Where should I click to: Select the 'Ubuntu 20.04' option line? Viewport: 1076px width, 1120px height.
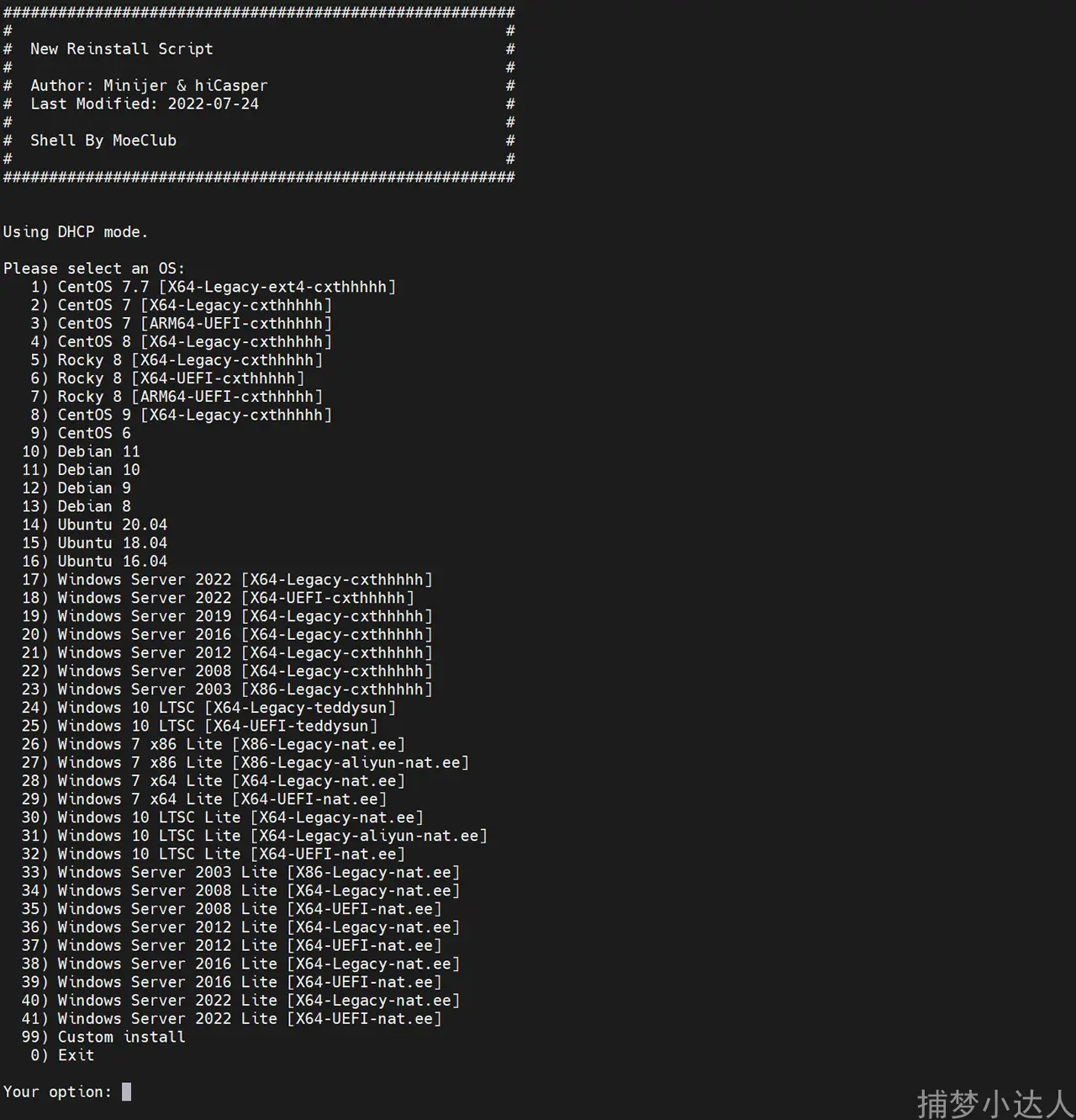tap(112, 525)
